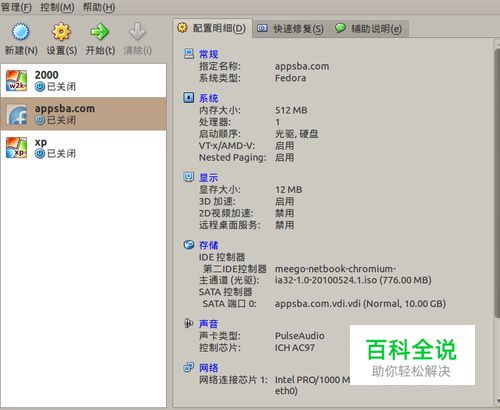This screenshot has width=500, height=410.
Task: Start the VM with green arrow icon
Action: 100,32
